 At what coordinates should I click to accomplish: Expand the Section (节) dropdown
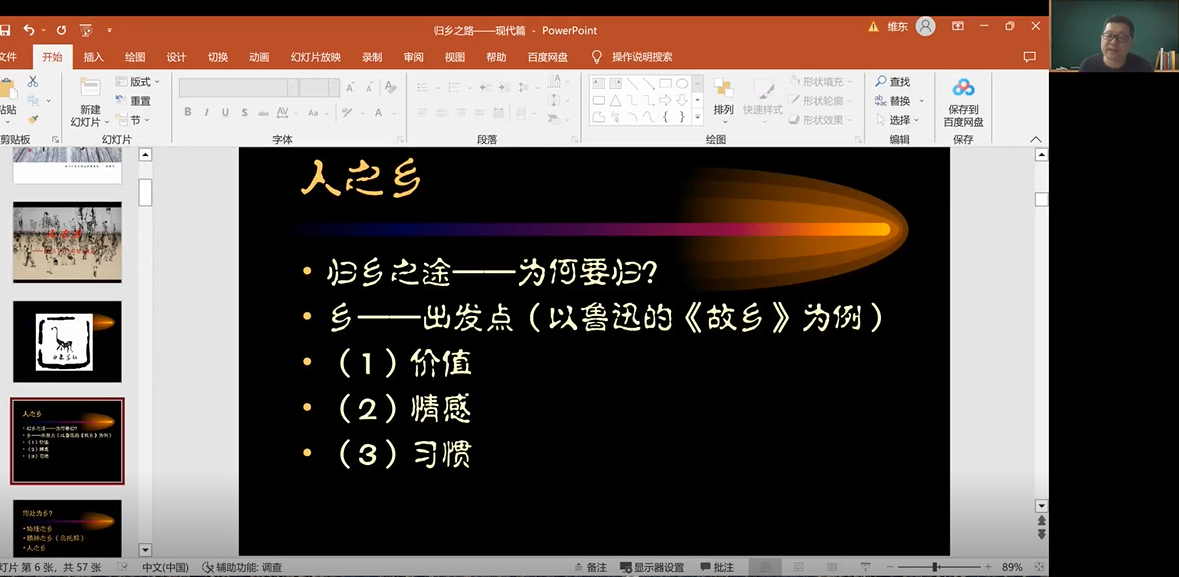[x=133, y=120]
